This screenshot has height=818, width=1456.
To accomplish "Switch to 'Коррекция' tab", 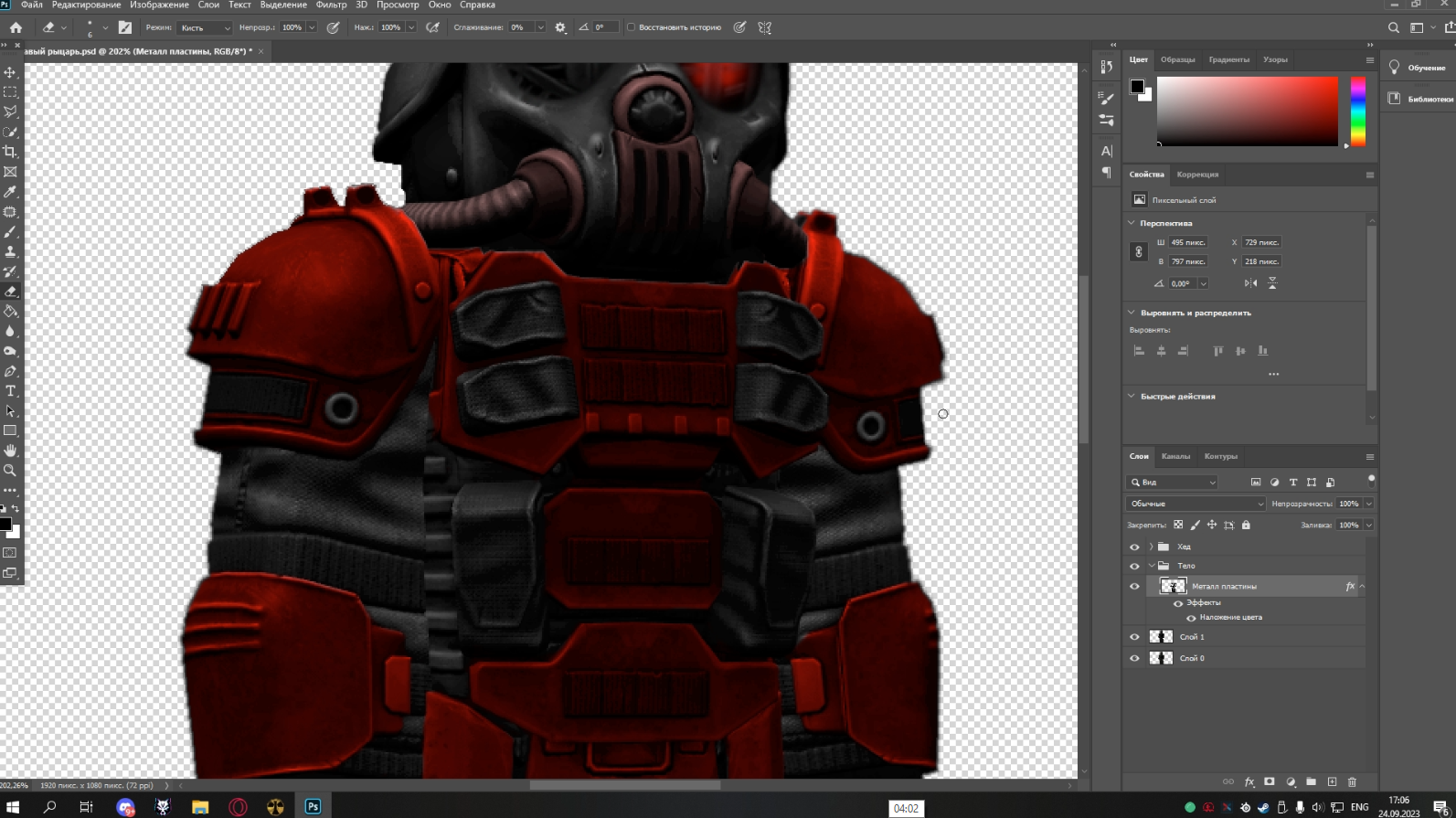I will (1197, 175).
